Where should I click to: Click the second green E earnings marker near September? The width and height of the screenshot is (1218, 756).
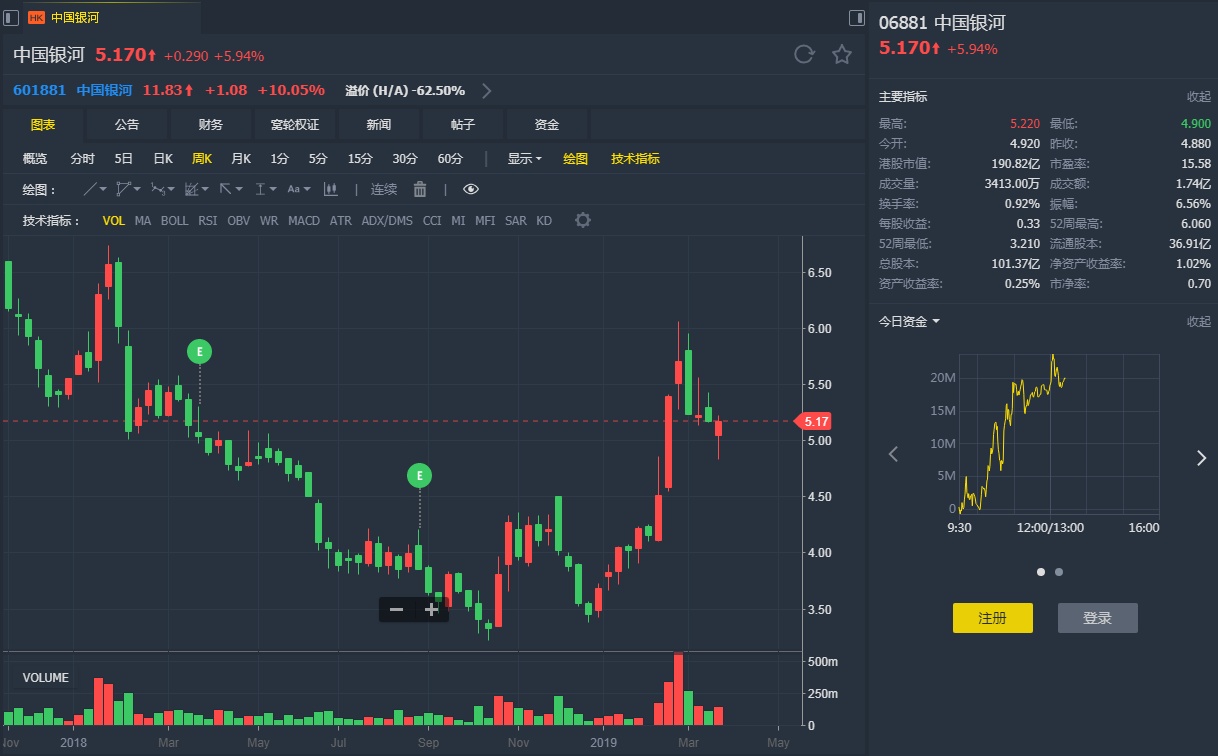[x=419, y=476]
